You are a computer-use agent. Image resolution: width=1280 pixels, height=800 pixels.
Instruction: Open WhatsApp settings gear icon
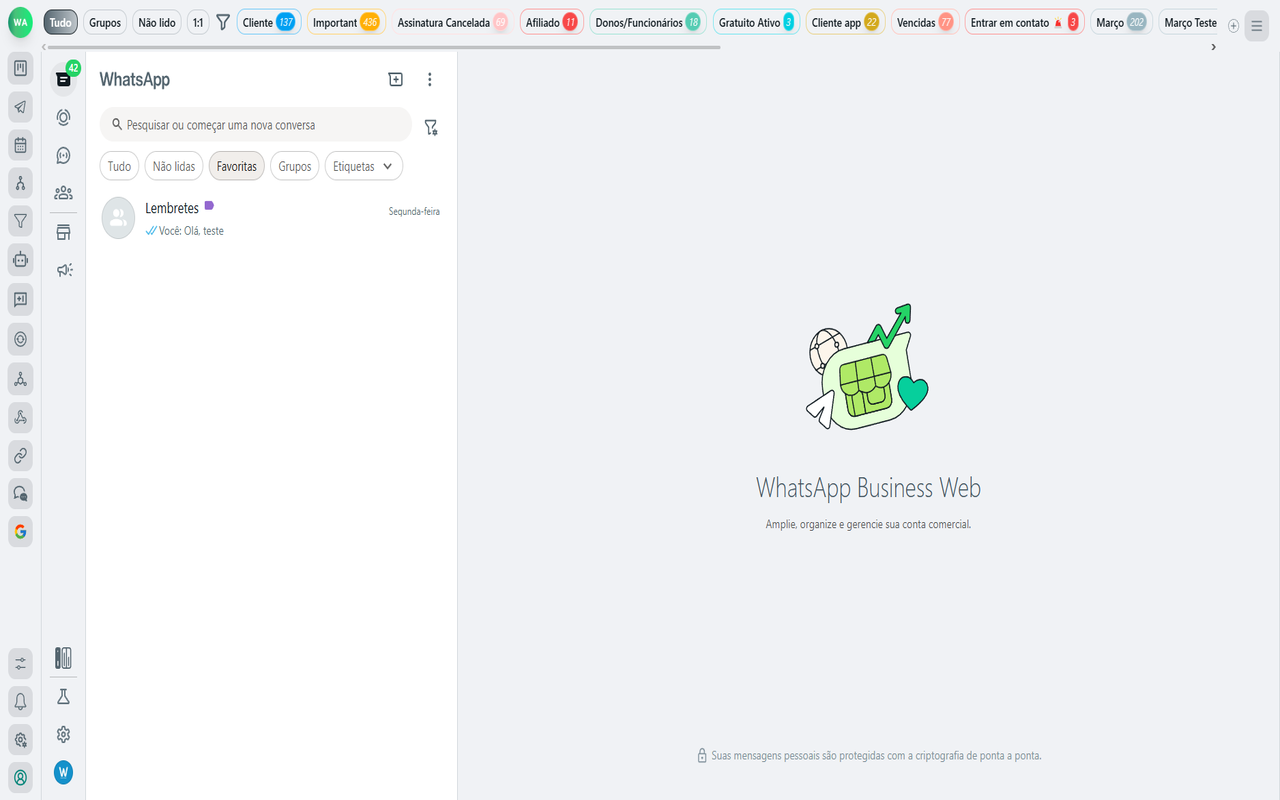(64, 735)
